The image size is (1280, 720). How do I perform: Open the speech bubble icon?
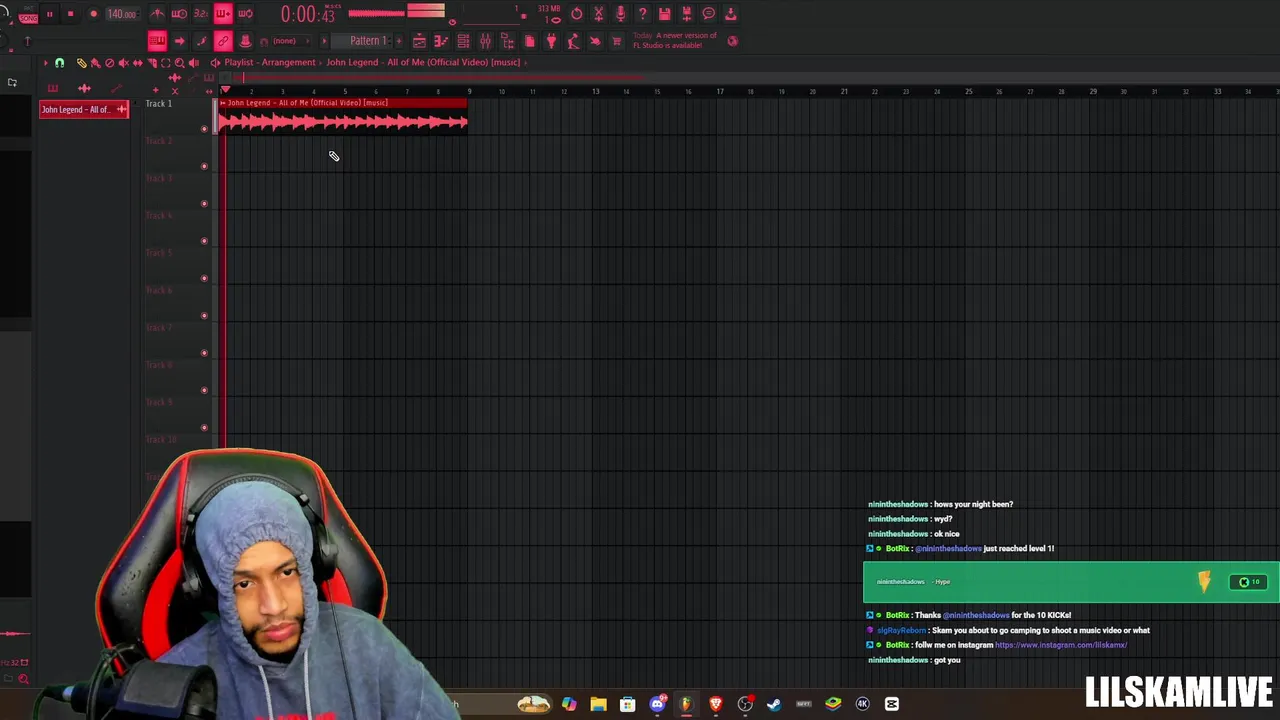click(x=709, y=14)
